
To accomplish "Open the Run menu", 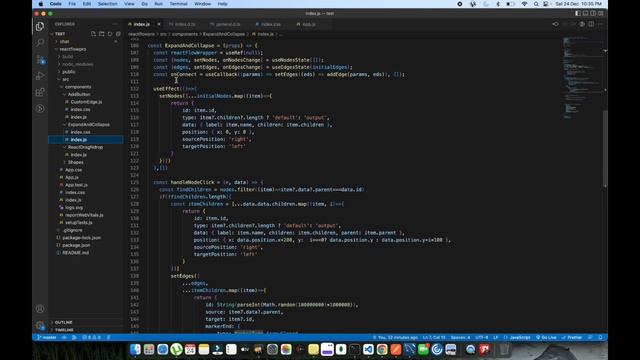I will pyautogui.click(x=158, y=4).
